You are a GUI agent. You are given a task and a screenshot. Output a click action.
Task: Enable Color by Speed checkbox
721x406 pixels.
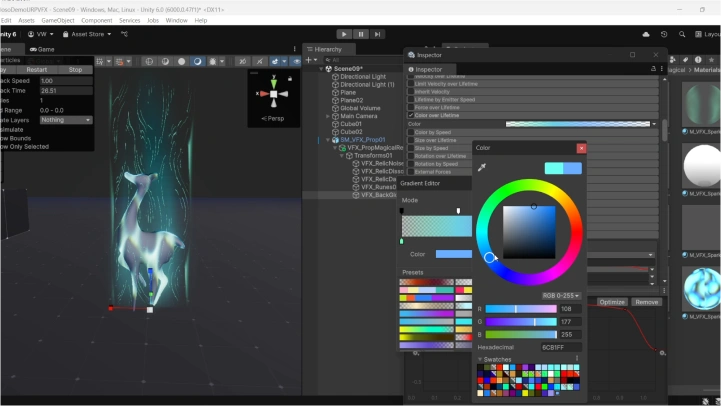411,132
